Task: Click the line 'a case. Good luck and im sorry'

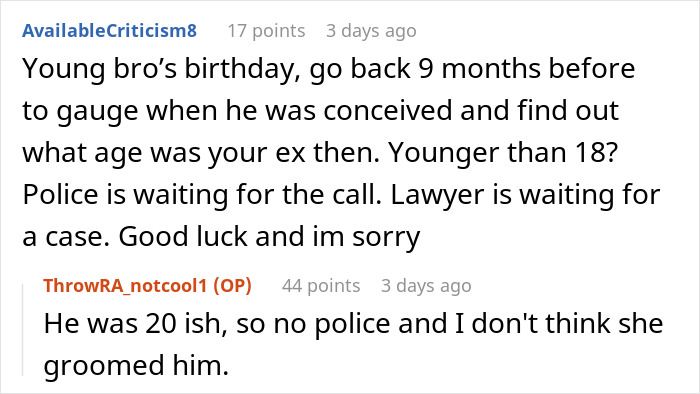Action: coord(221,236)
